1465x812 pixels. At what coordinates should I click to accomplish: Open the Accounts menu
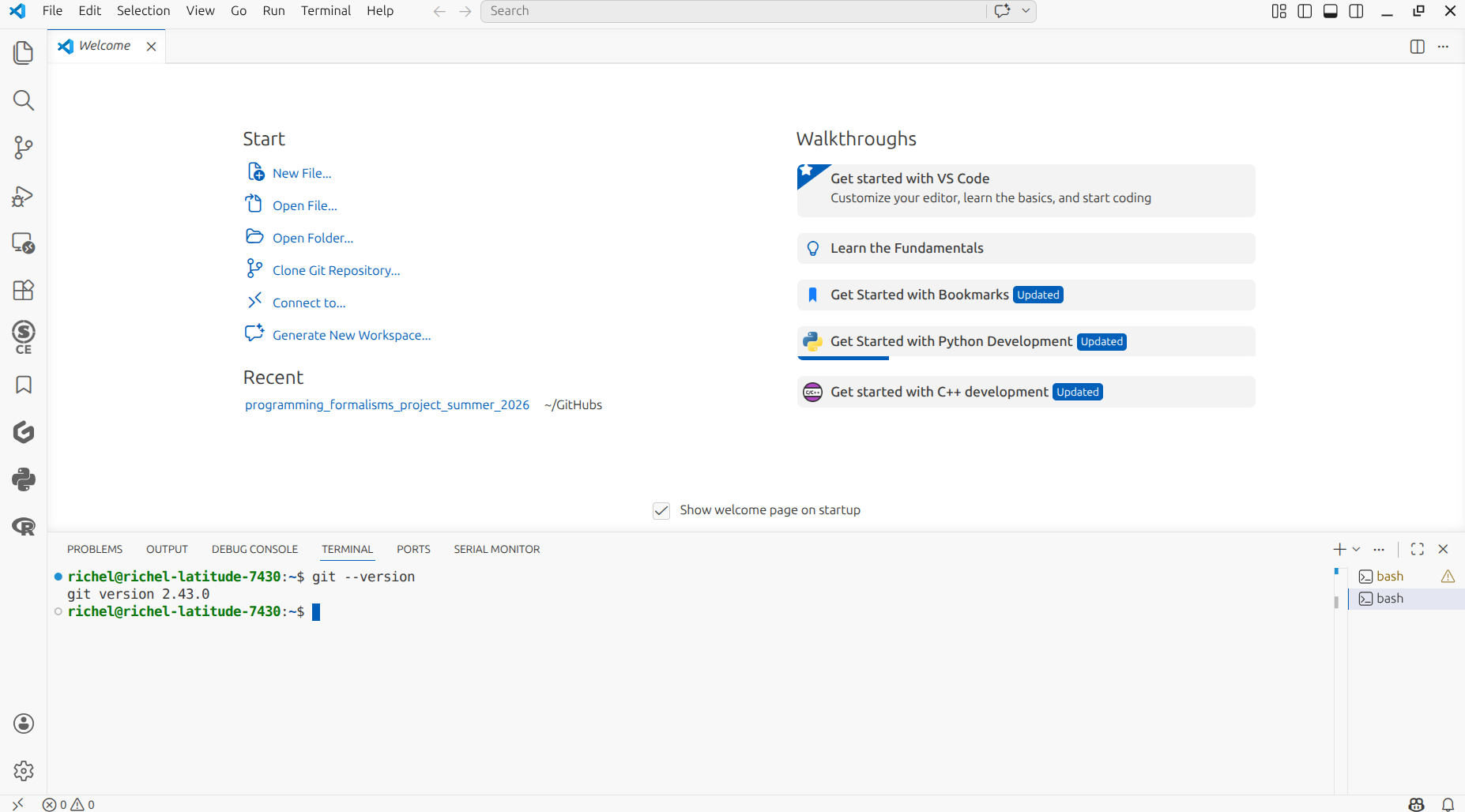click(x=24, y=724)
